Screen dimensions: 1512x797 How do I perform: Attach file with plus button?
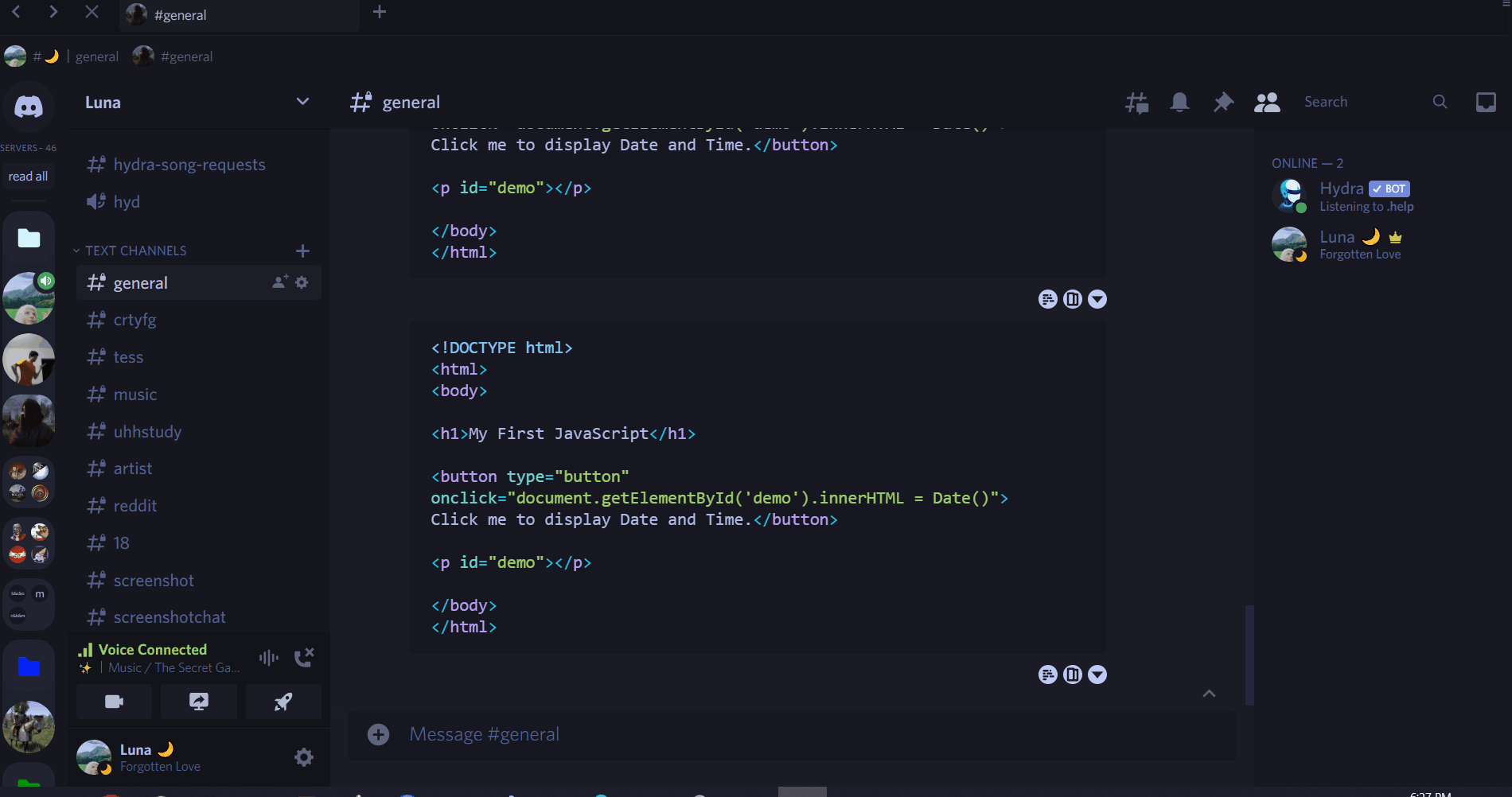(378, 734)
